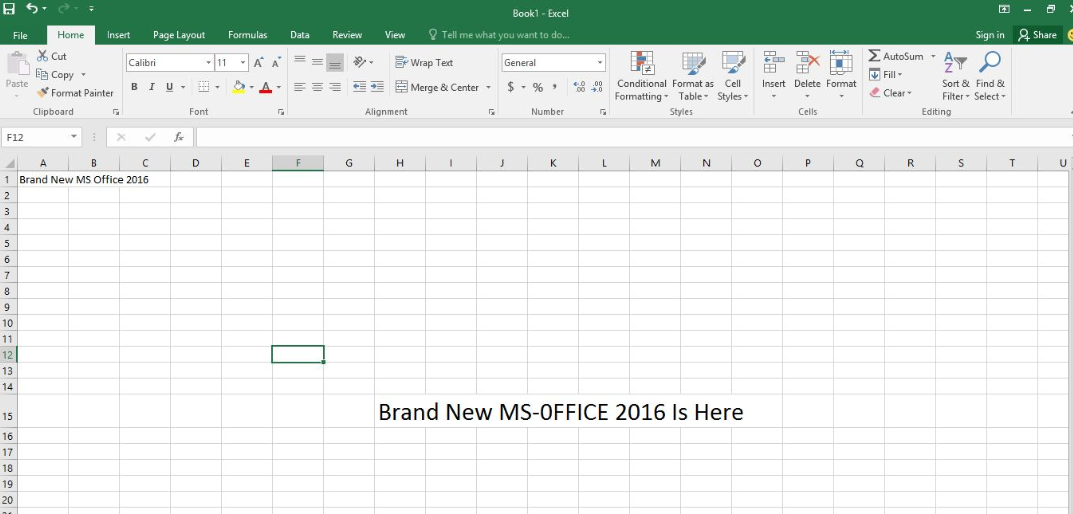This screenshot has height=514, width=1073.
Task: Increase font size with large A icon
Action: click(258, 62)
